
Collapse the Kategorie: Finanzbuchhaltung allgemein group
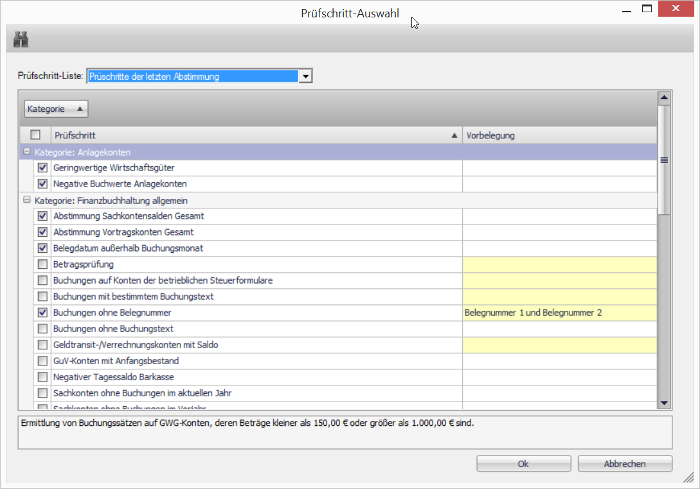point(27,200)
